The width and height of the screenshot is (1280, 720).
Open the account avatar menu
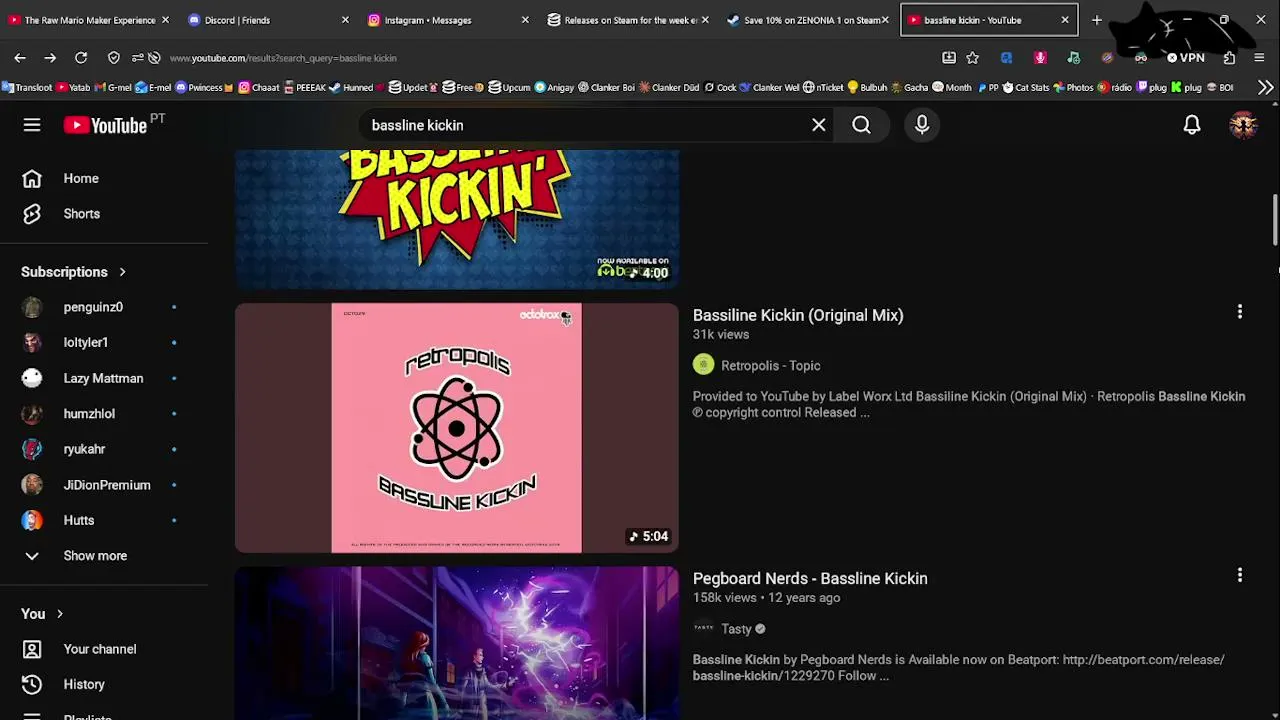click(1243, 125)
